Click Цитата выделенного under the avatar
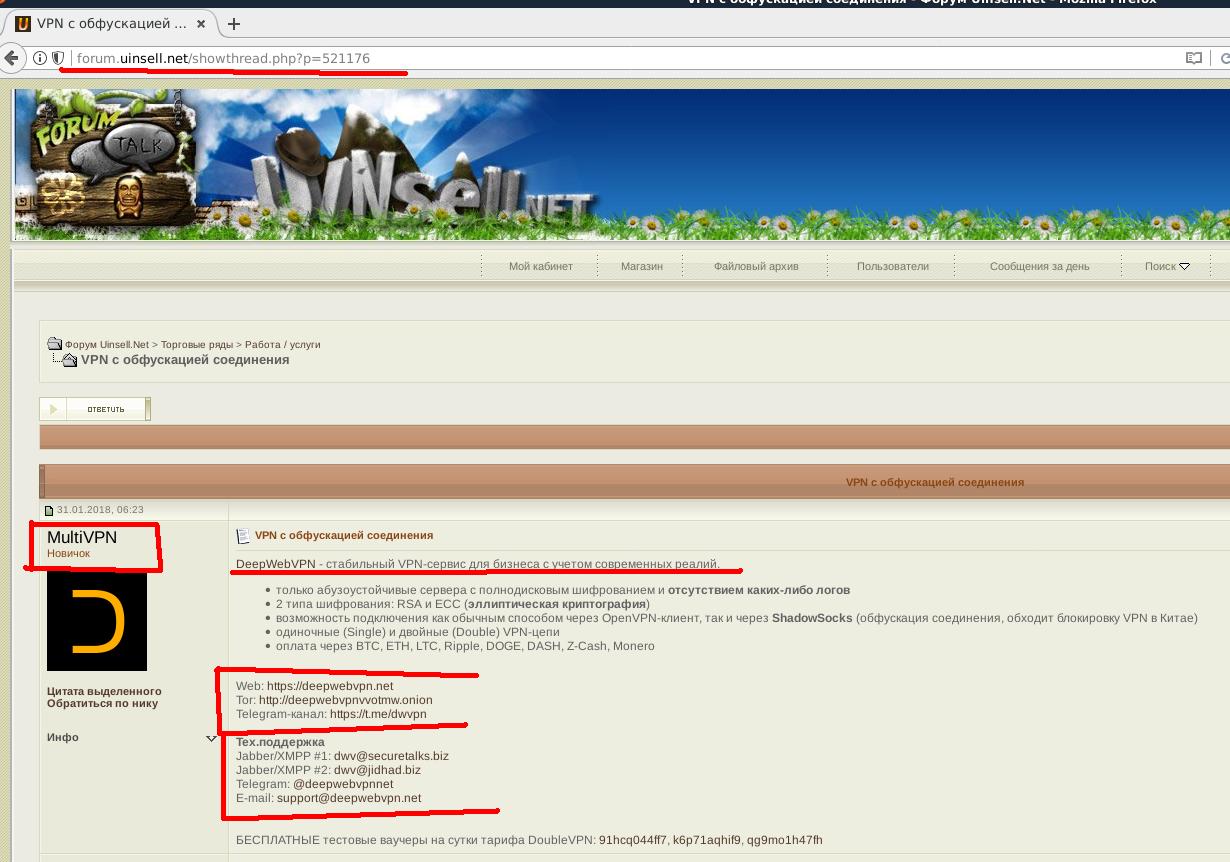The height and width of the screenshot is (862, 1230). tap(104, 691)
